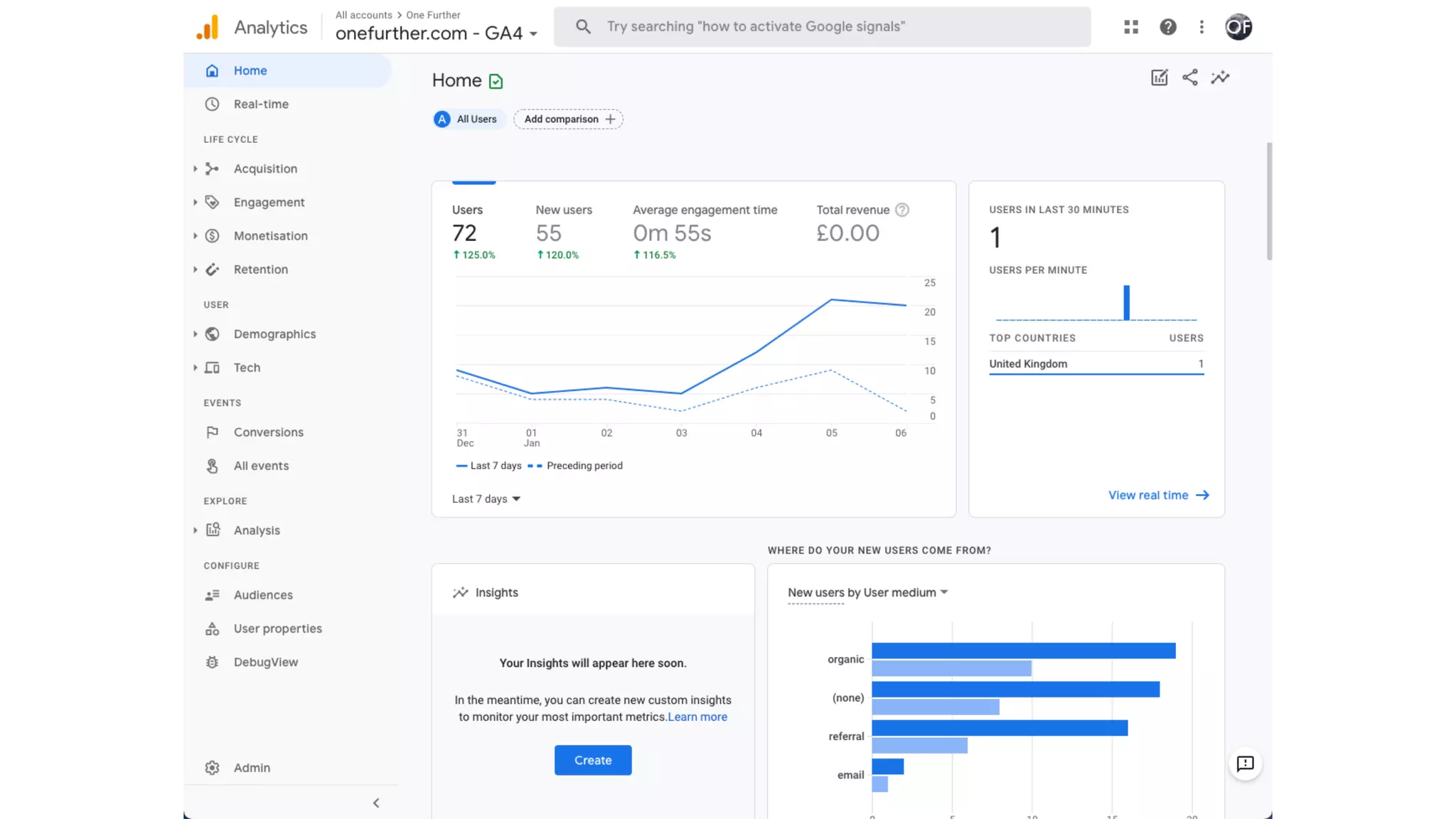1456x819 pixels.
Task: Open the Last 7 days dropdown
Action: point(486,499)
